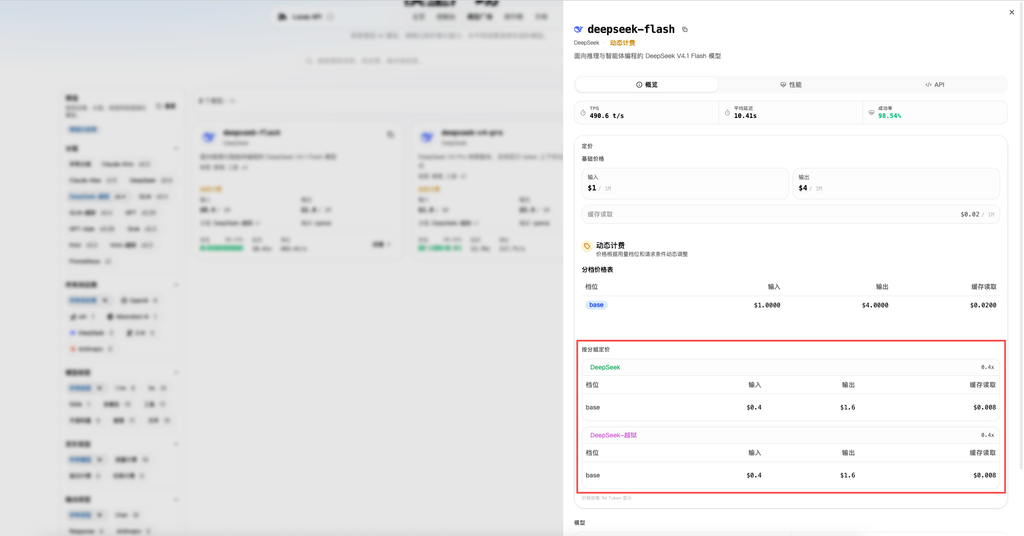The image size is (1024, 536).
Task: Select $0.008 cache price in DeepSeek-越狱 group
Action: (x=984, y=475)
